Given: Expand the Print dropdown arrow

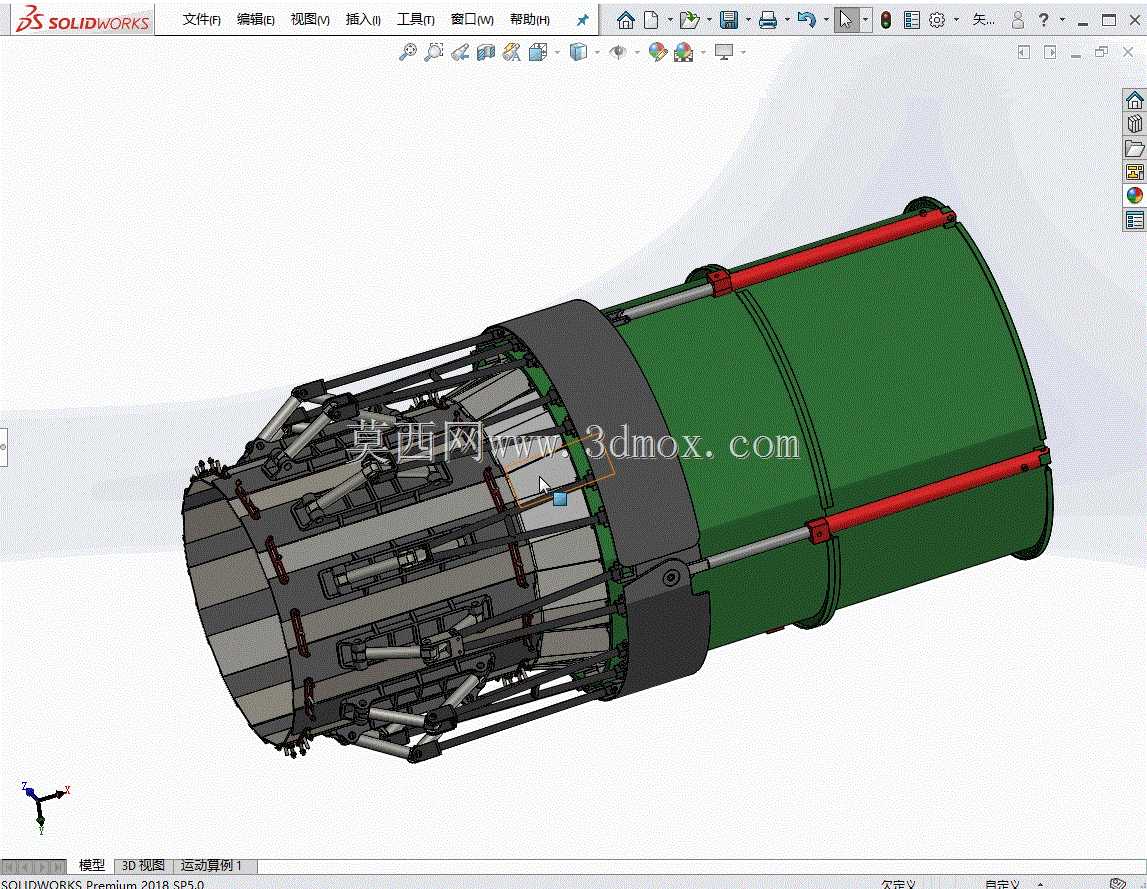Looking at the screenshot, I should (x=787, y=20).
